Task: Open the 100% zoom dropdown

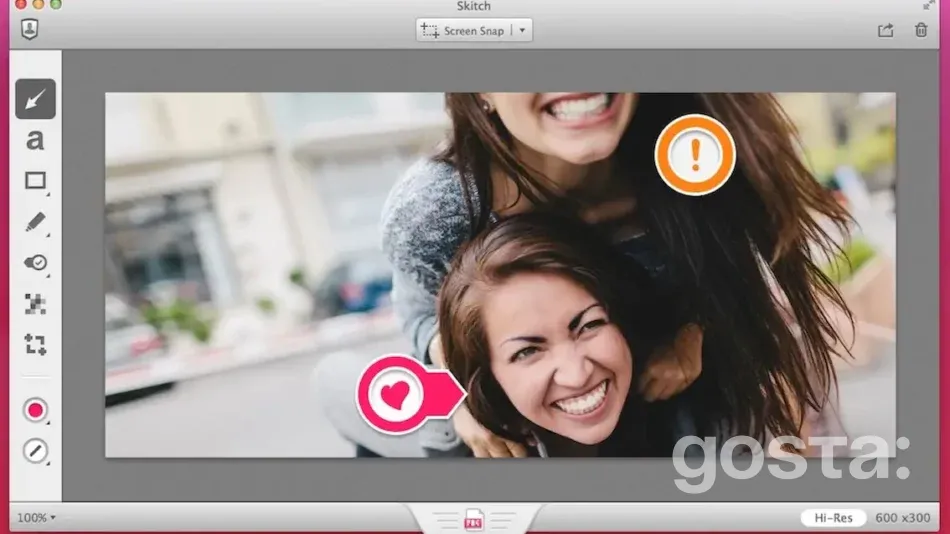Action: click(x=36, y=518)
